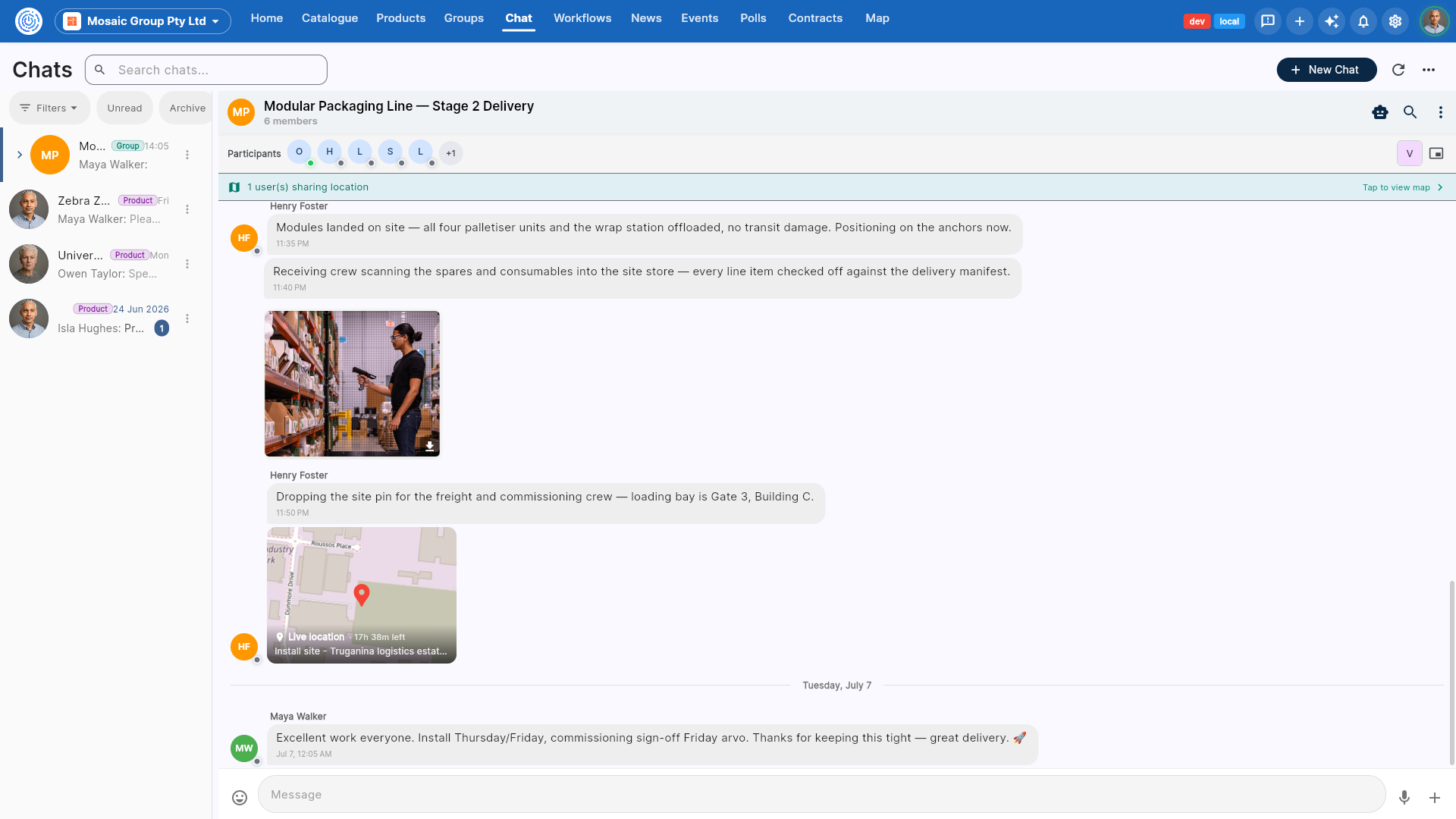Viewport: 1456px width, 819px height.
Task: Click the V participant view button
Action: coord(1410,153)
